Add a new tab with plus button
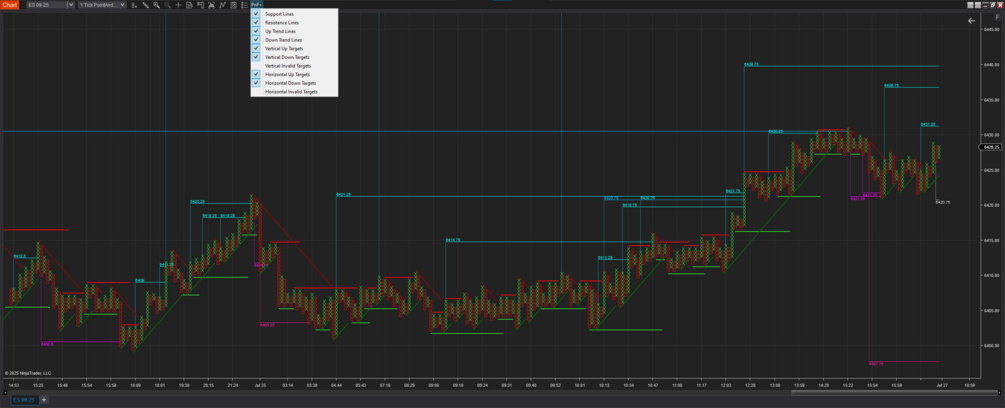Viewport: 1005px width, 408px height. pos(44,400)
